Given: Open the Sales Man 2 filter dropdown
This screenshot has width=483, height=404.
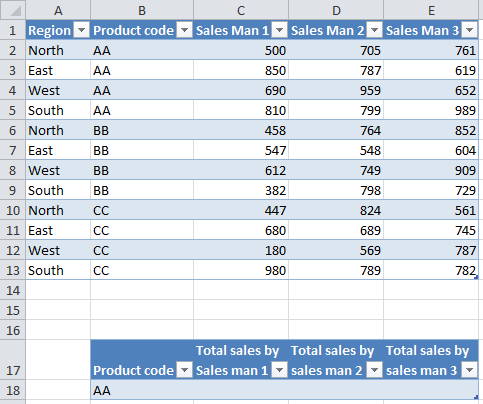Looking at the screenshot, I should pos(374,31).
